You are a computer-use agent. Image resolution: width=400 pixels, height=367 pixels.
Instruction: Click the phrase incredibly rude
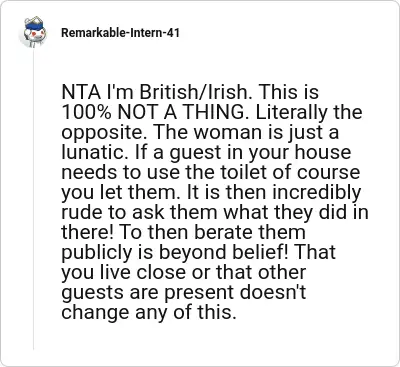(x=211, y=203)
